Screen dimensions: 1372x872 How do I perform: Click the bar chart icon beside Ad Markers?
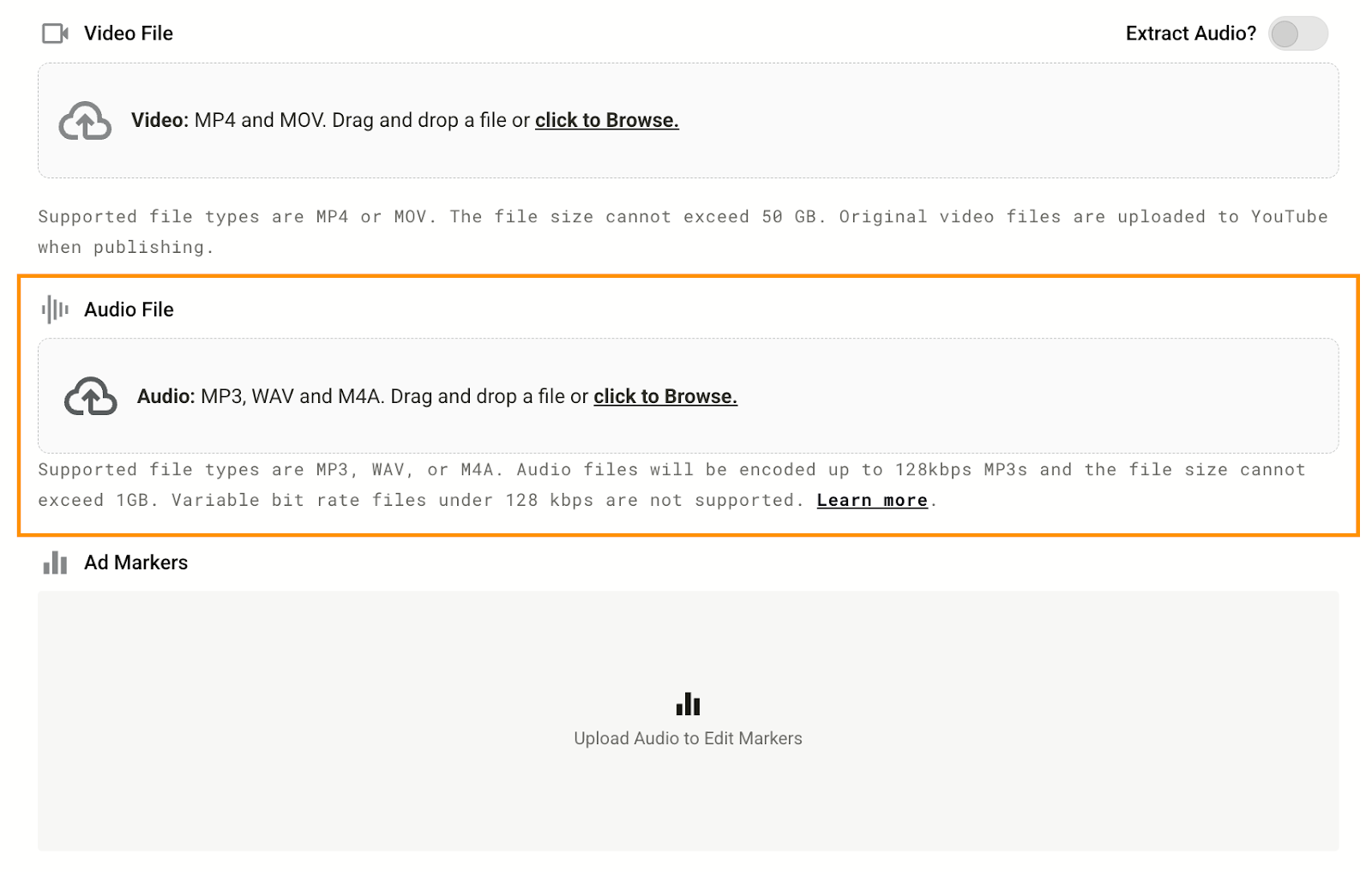55,562
